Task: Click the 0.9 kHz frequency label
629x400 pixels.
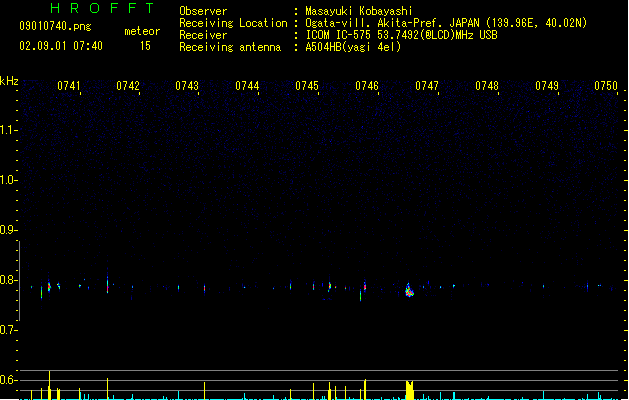Action: (x=8, y=230)
